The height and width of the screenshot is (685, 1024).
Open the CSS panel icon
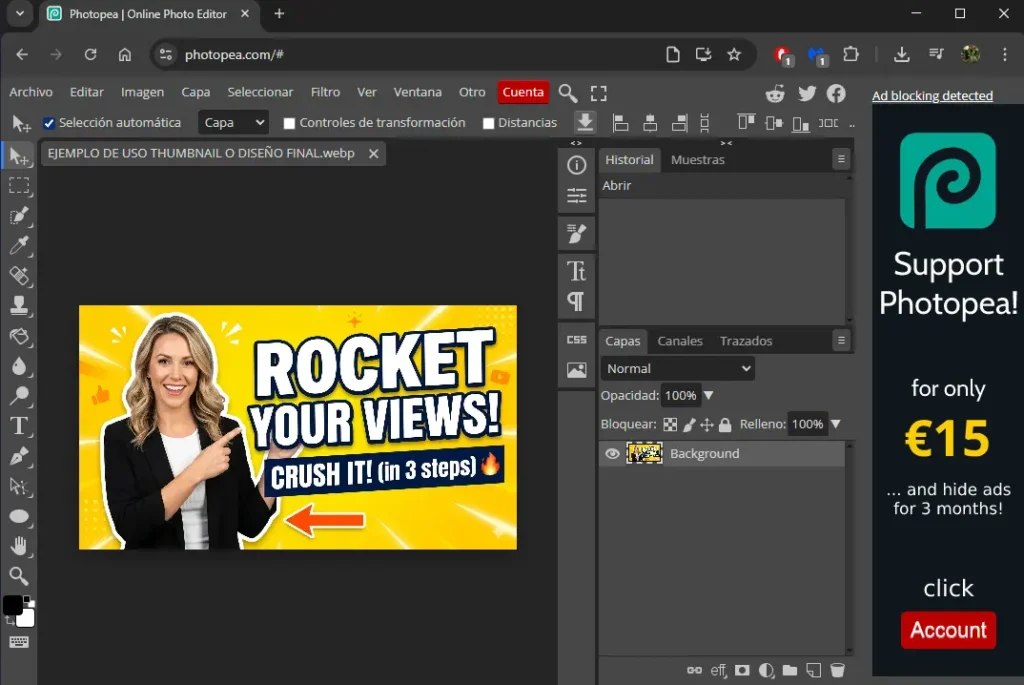pos(577,340)
